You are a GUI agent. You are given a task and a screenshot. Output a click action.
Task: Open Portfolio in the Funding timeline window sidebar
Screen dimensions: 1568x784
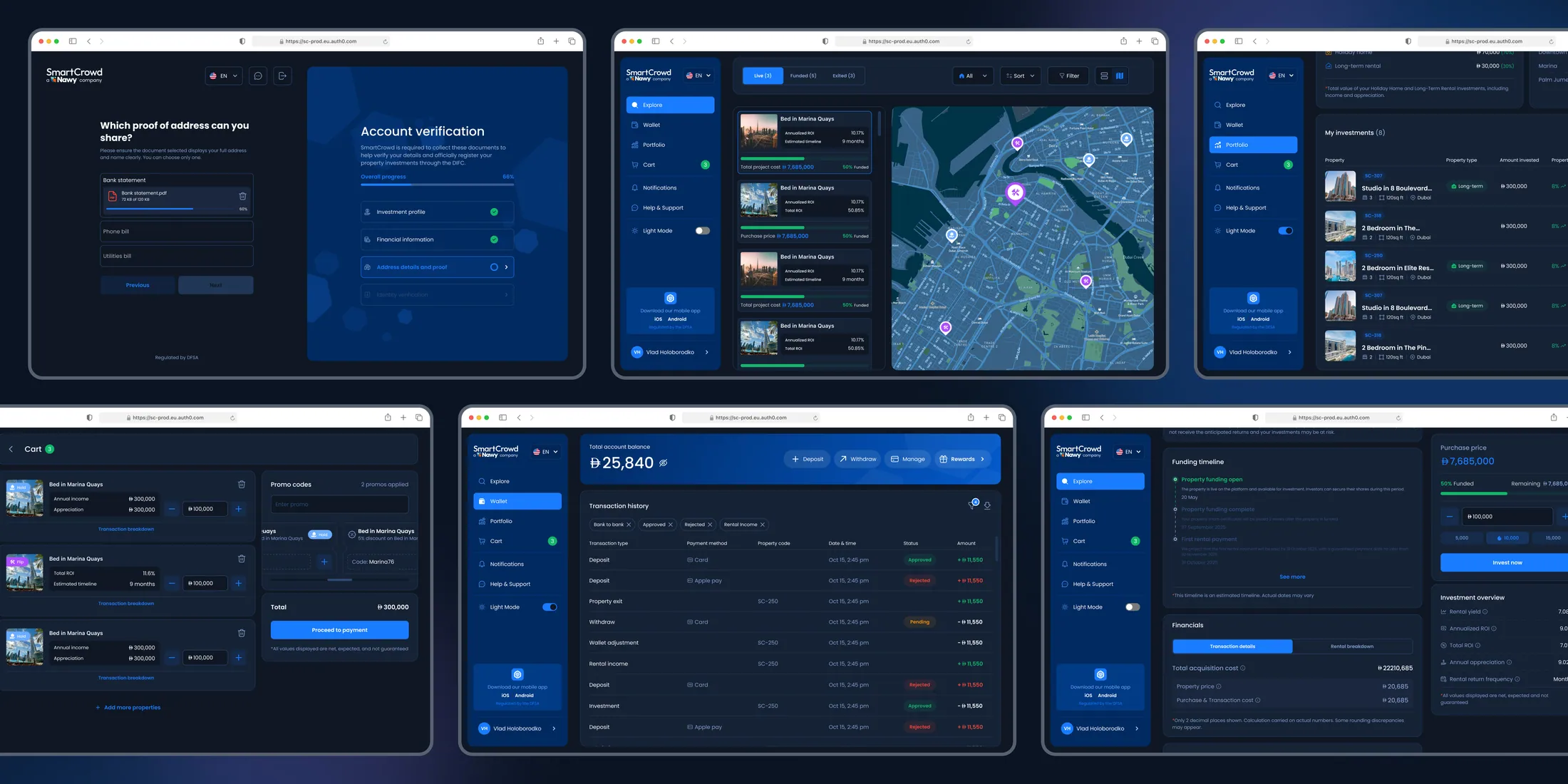pos(1100,521)
